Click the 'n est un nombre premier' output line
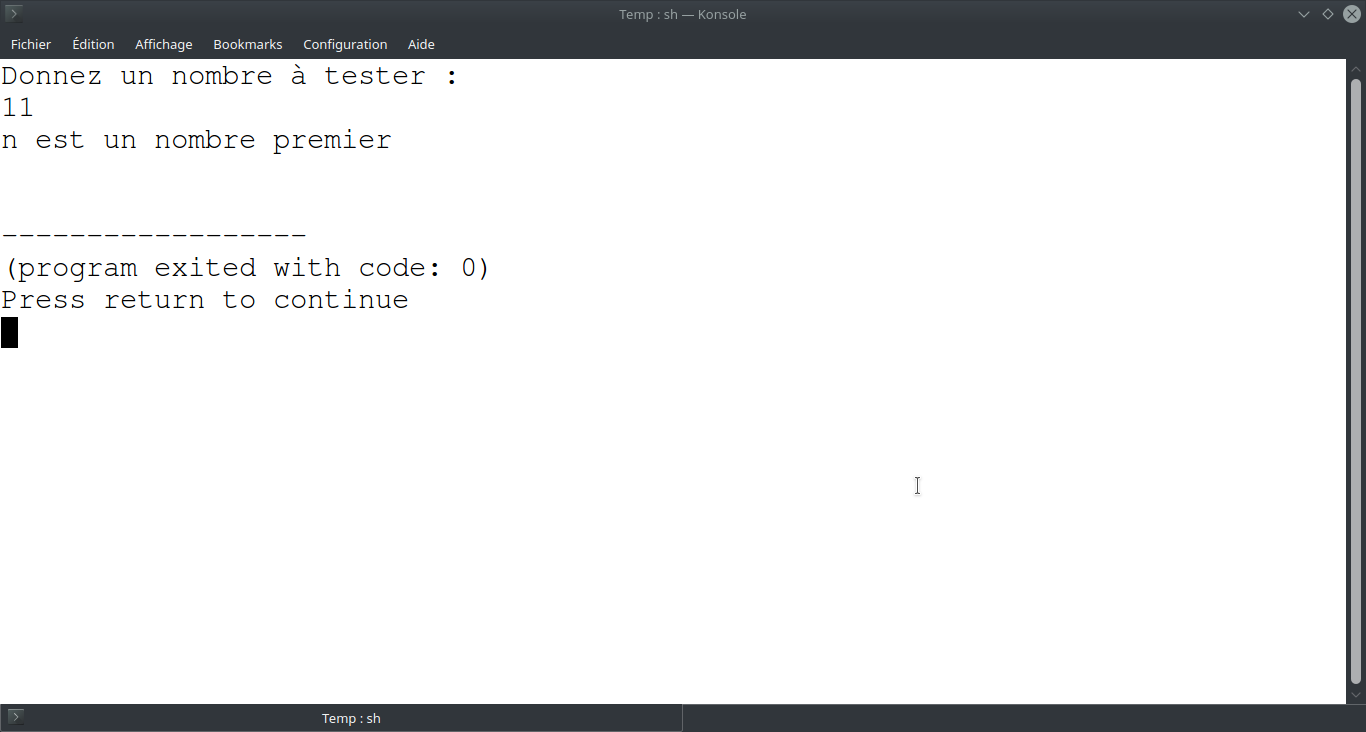1366x732 pixels. [196, 140]
